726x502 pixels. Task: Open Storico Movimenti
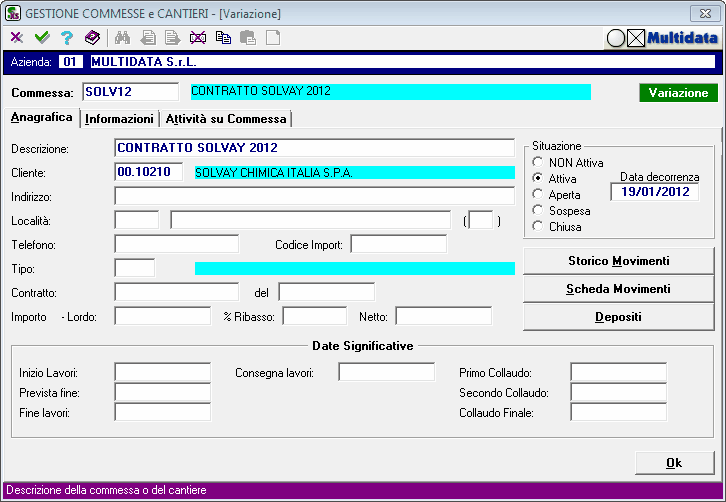pos(619,261)
